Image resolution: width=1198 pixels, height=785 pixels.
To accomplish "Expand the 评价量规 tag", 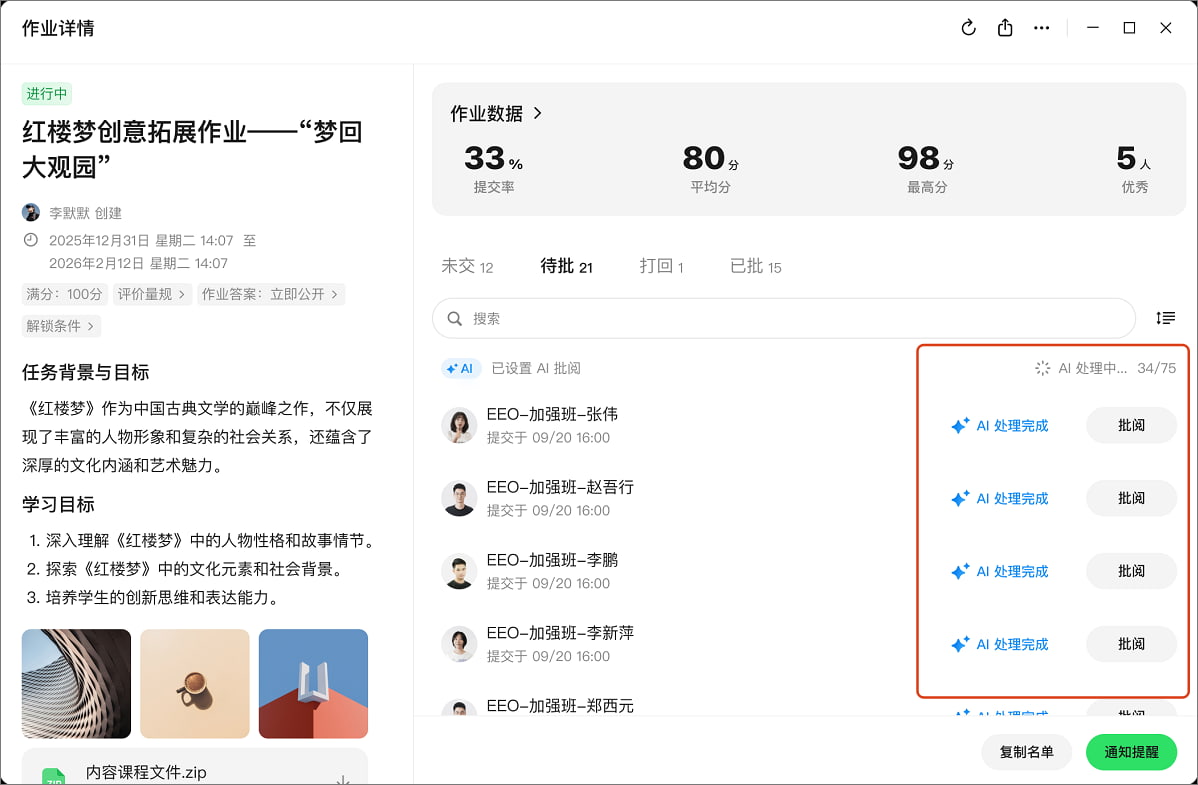I will pyautogui.click(x=152, y=294).
